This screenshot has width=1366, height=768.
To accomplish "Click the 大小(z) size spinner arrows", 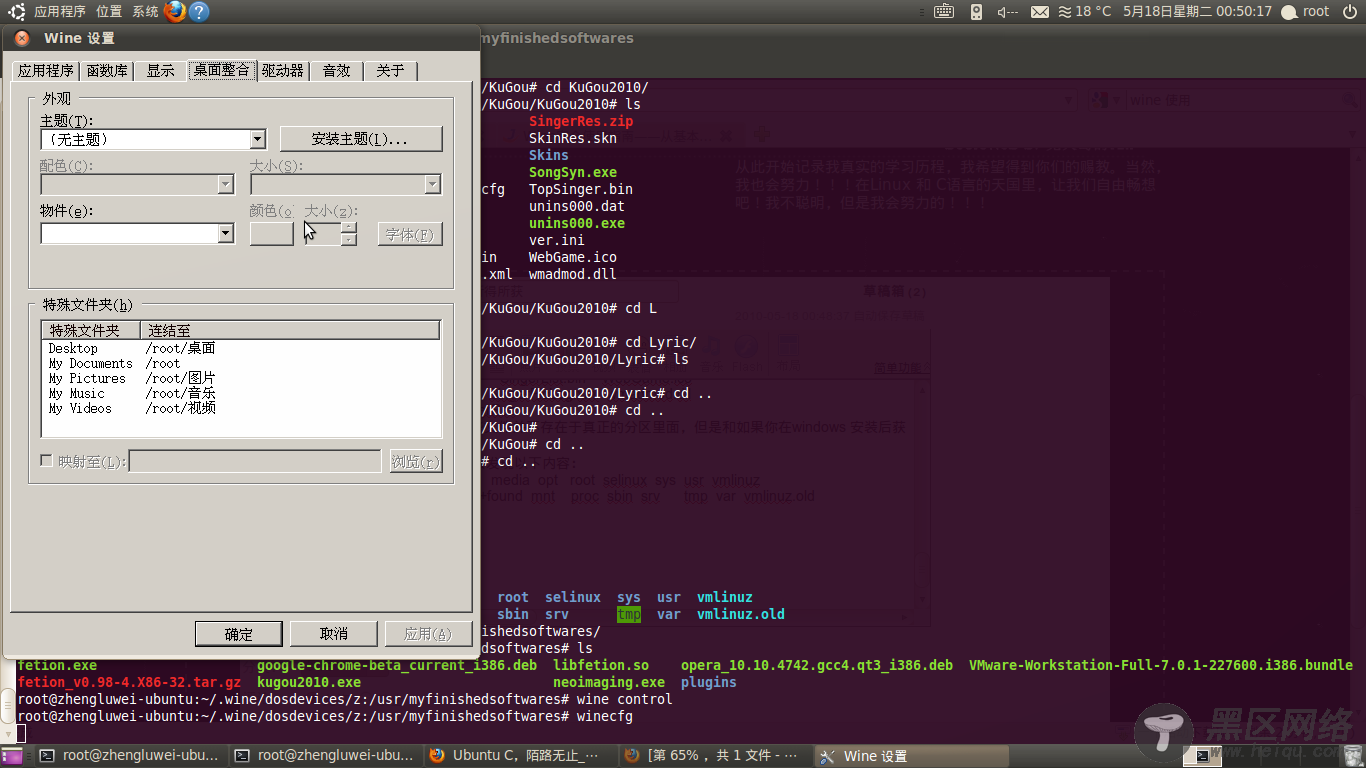I will pyautogui.click(x=348, y=233).
